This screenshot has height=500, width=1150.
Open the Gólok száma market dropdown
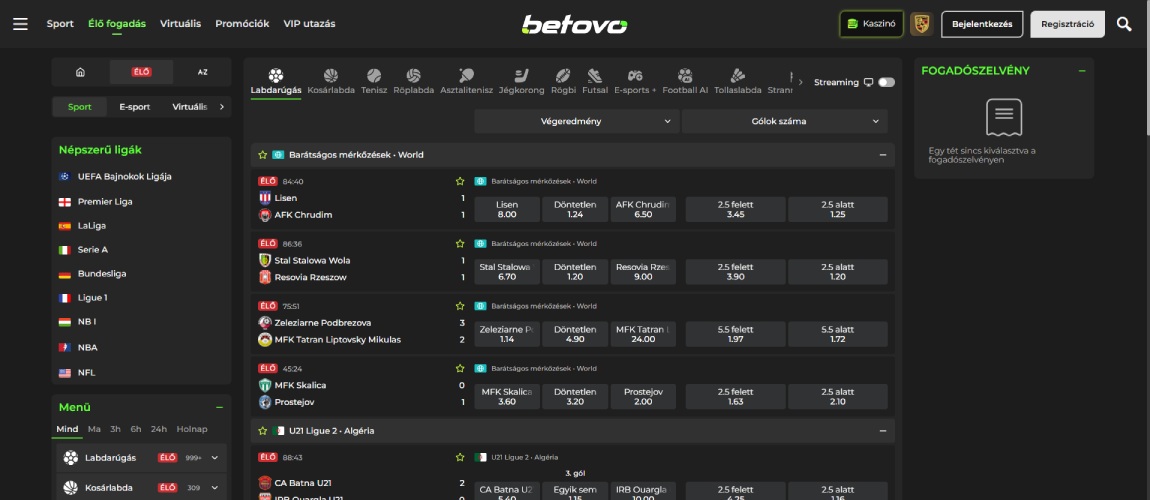click(785, 121)
